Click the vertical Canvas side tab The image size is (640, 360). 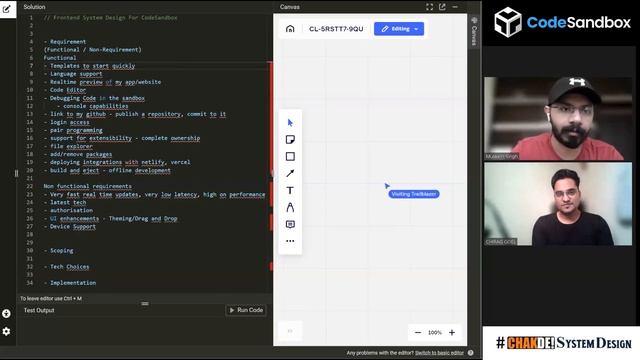pos(474,32)
